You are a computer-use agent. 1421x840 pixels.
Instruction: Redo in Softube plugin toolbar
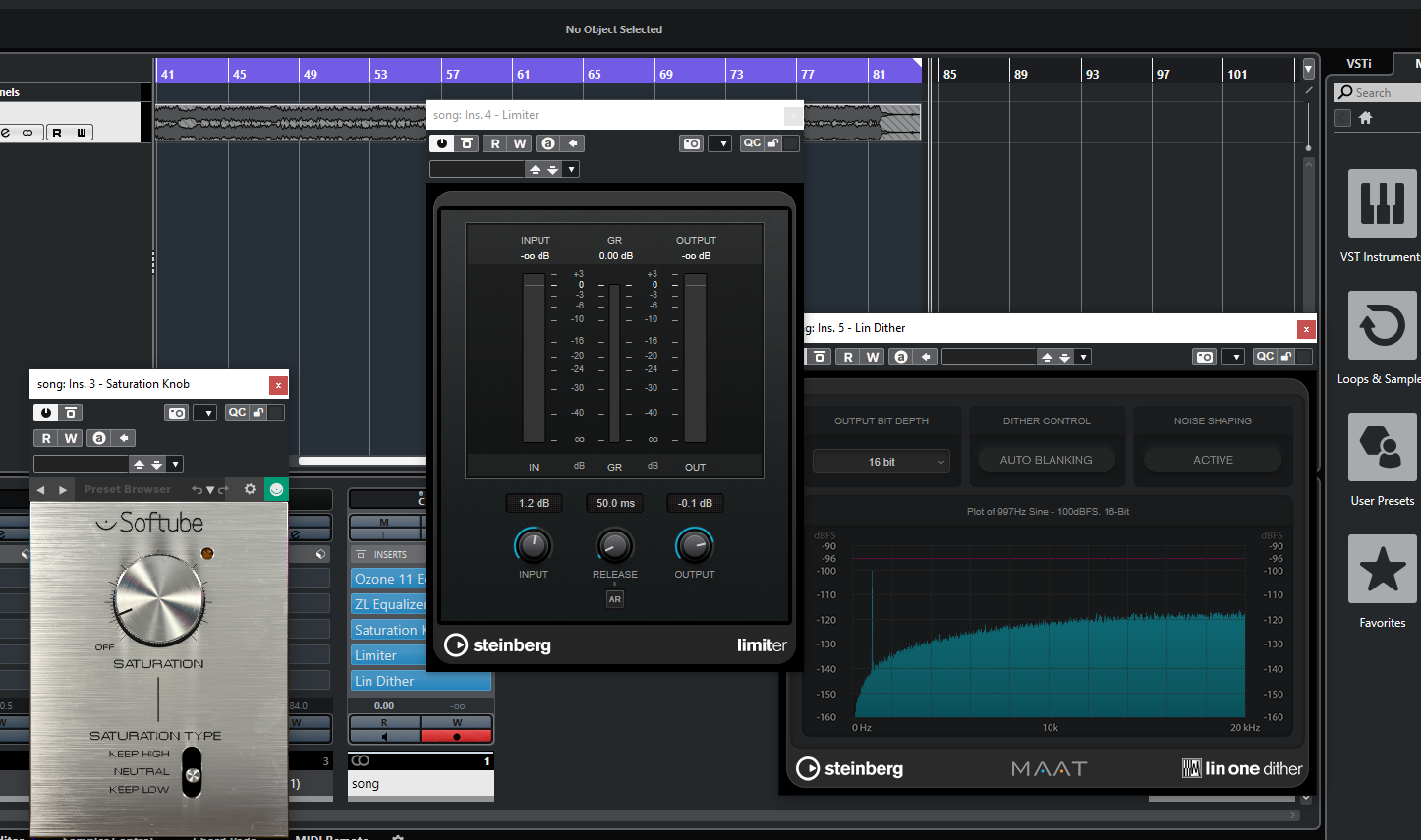pos(223,489)
